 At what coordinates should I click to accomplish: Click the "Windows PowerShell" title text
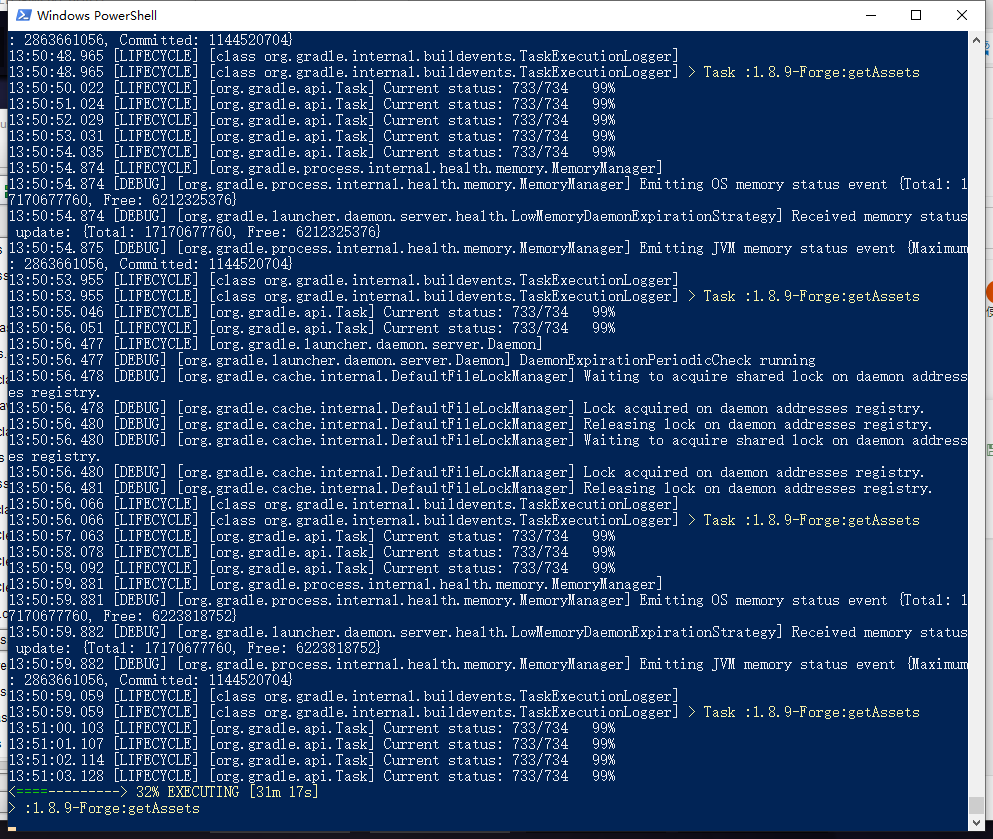tap(97, 16)
